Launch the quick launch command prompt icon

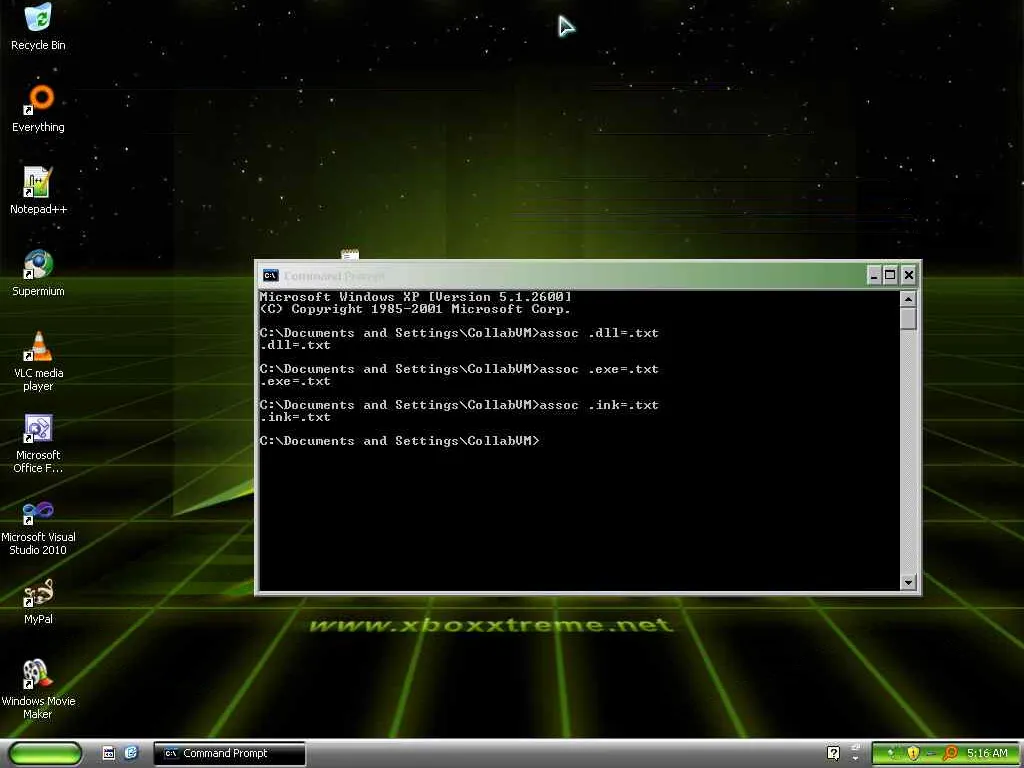109,754
